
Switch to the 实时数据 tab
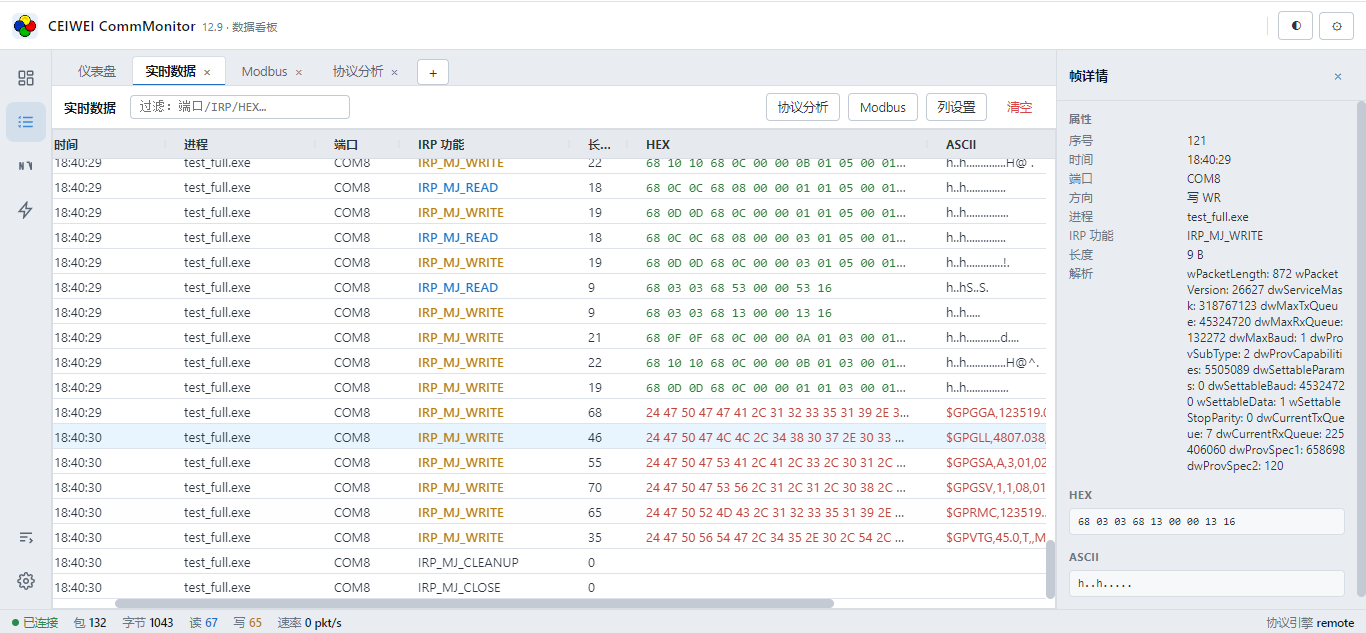pos(170,72)
